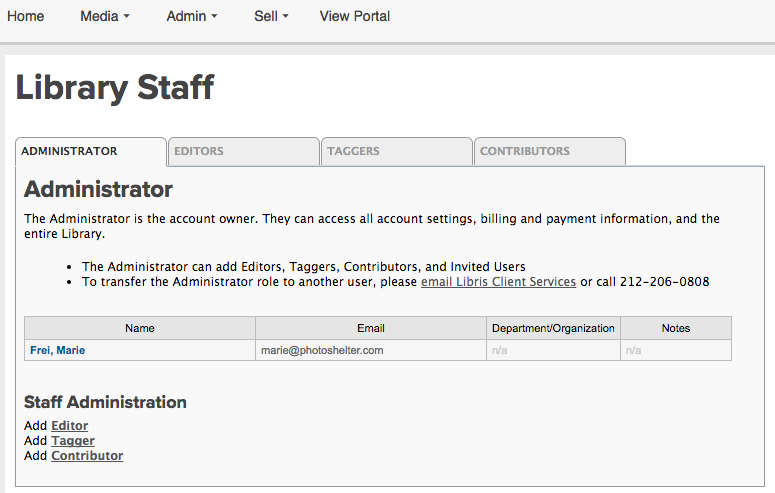Expand the Admin dropdown menu
The width and height of the screenshot is (775, 493).
(x=192, y=16)
